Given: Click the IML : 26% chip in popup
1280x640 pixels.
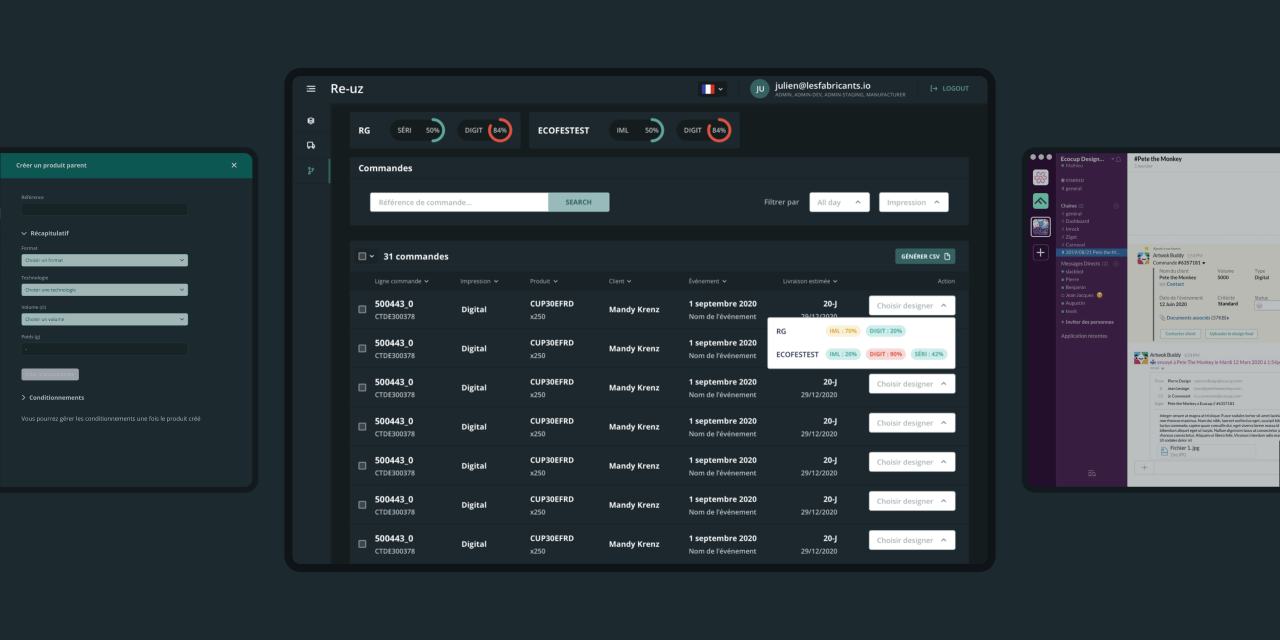Looking at the screenshot, I should click(844, 354).
